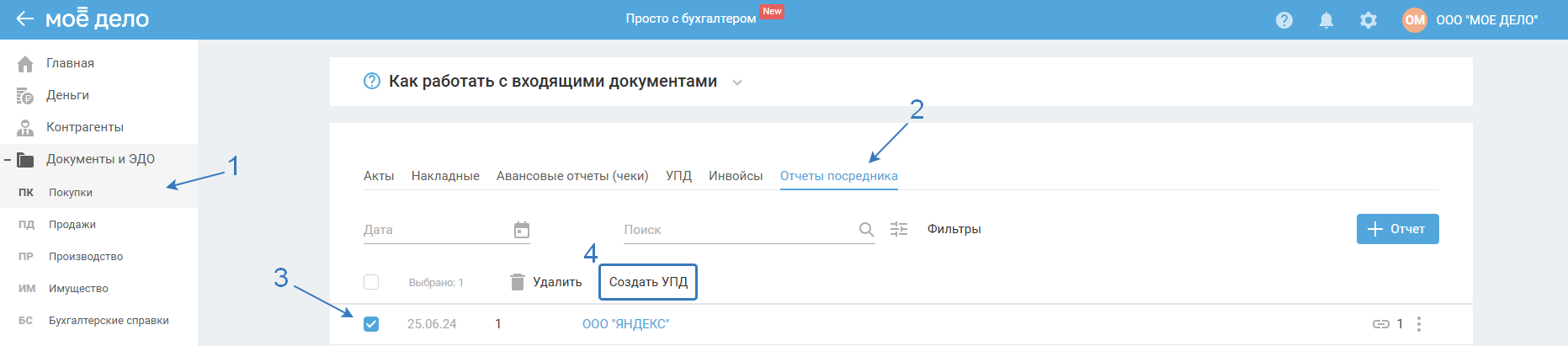Open the моё дело logo home link
This screenshot has width=1568, height=346.
point(97,19)
